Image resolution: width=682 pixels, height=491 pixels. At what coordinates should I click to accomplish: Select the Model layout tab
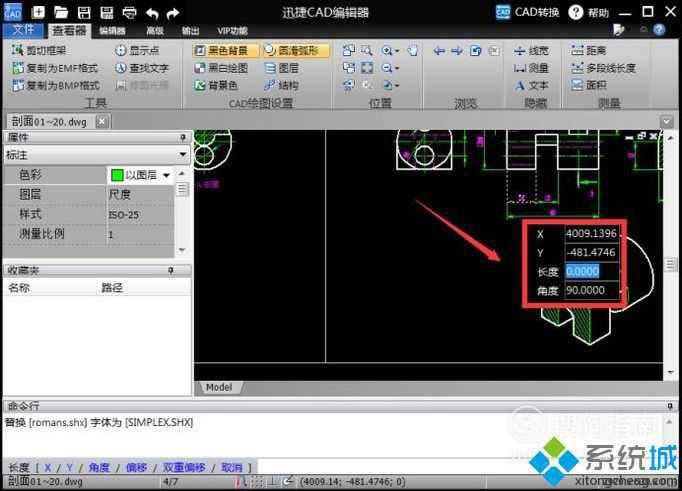(219, 387)
